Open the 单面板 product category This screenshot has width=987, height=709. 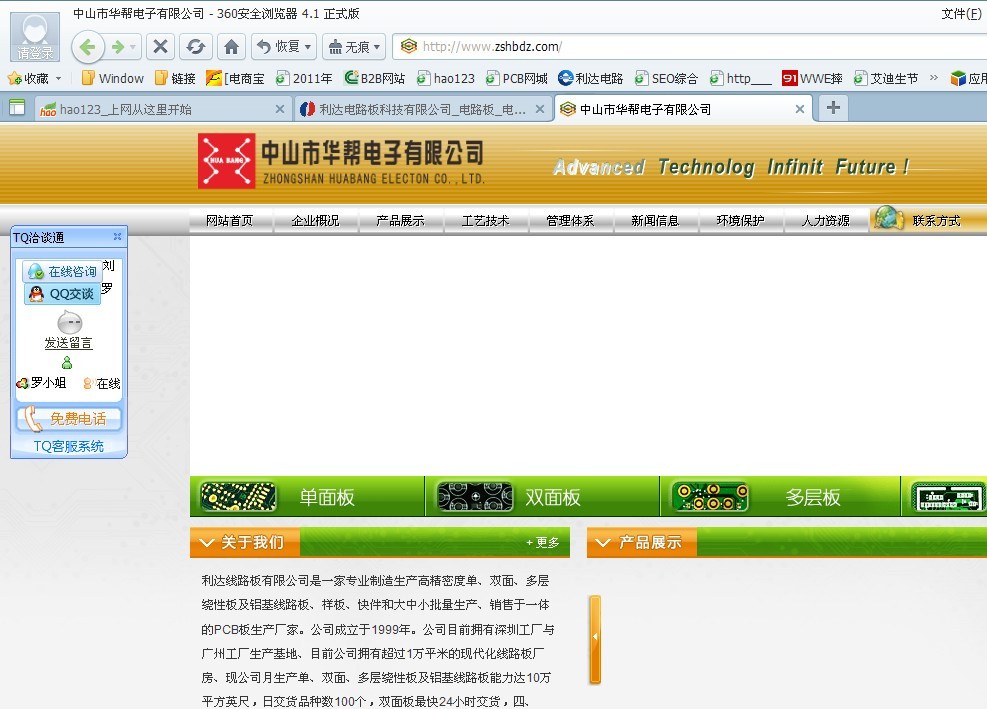point(307,497)
